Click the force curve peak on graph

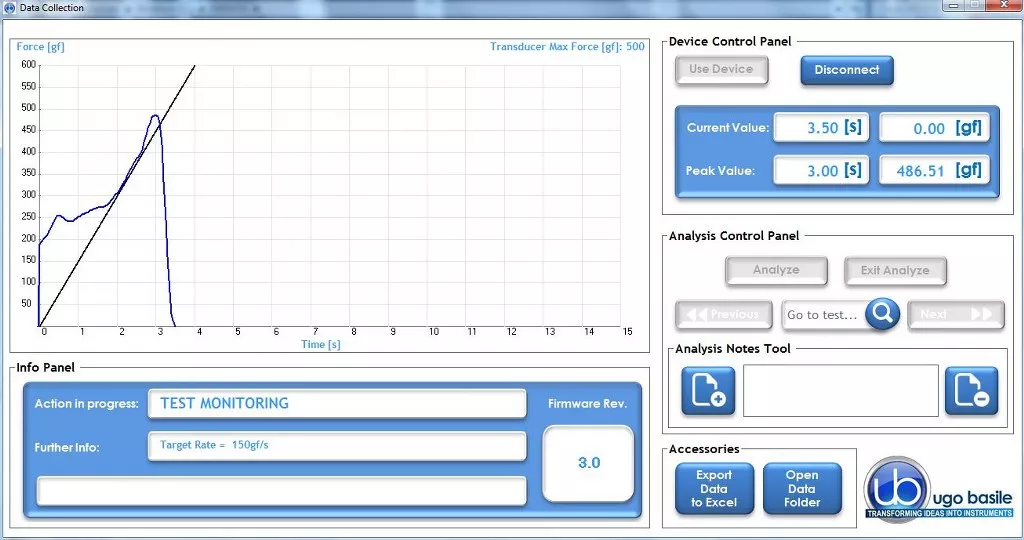coord(155,116)
